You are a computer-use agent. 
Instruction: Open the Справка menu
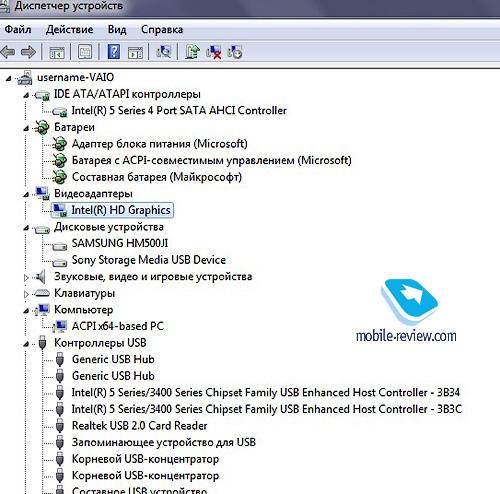(162, 29)
